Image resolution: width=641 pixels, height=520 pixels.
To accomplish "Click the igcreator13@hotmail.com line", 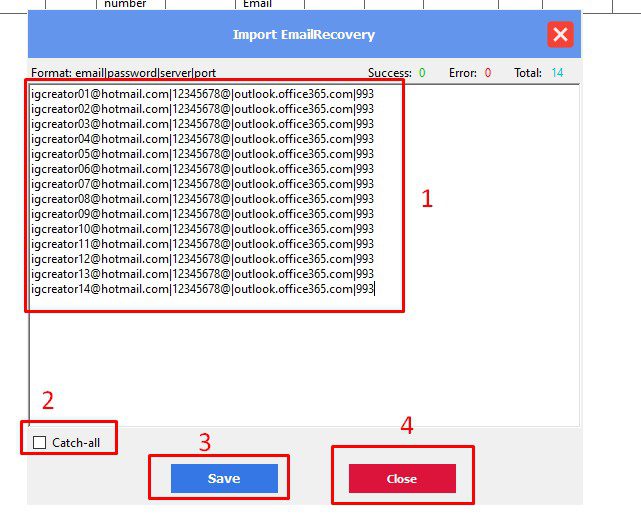I will (x=202, y=274).
